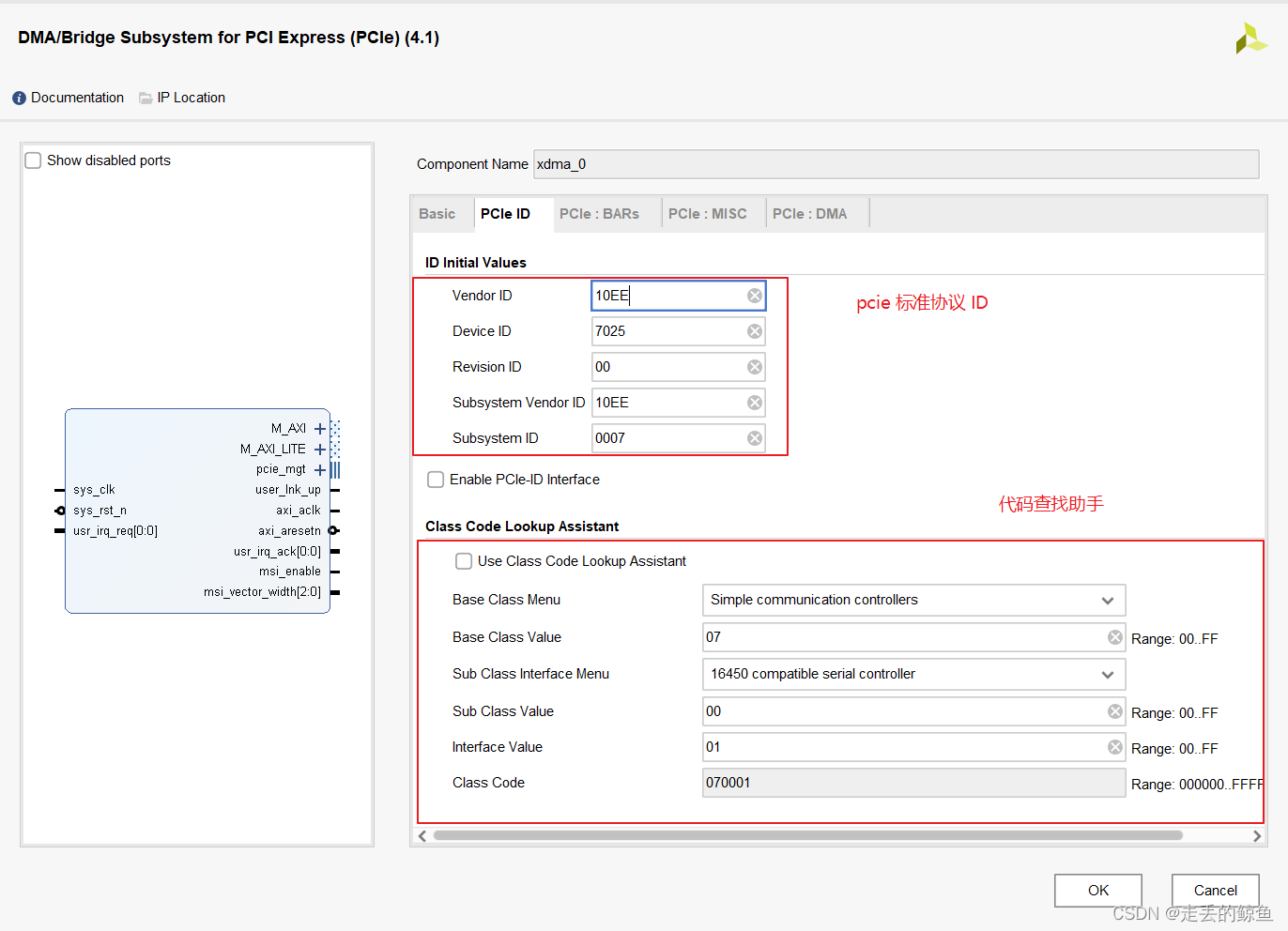The height and width of the screenshot is (931, 1288).
Task: Clear the Vendor ID field
Action: (x=755, y=296)
